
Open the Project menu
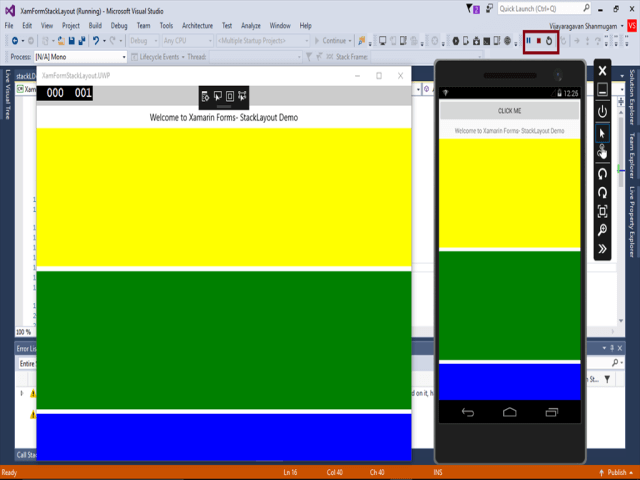[71, 26]
